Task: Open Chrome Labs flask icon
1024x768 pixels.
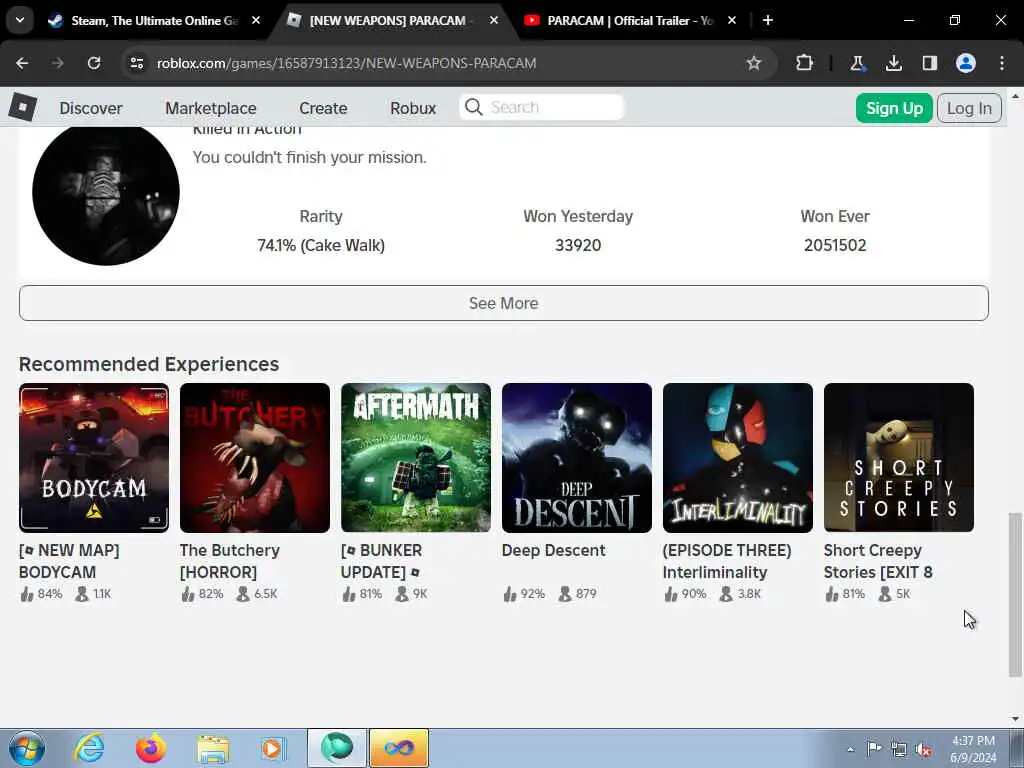Action: click(x=857, y=63)
